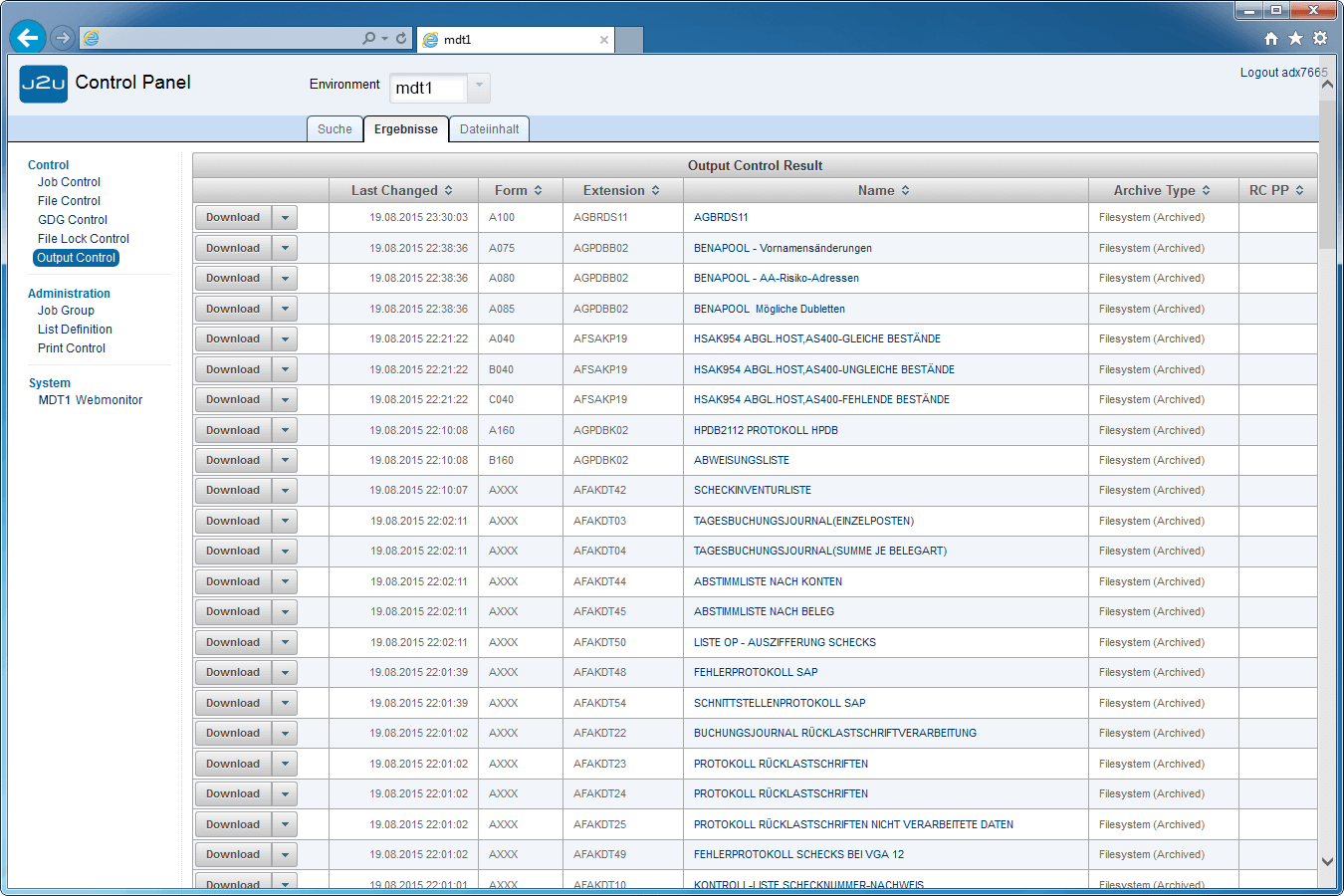Expand download options arrow for ABWEISUNGSLISTE row
1344x896 pixels.
pos(285,461)
